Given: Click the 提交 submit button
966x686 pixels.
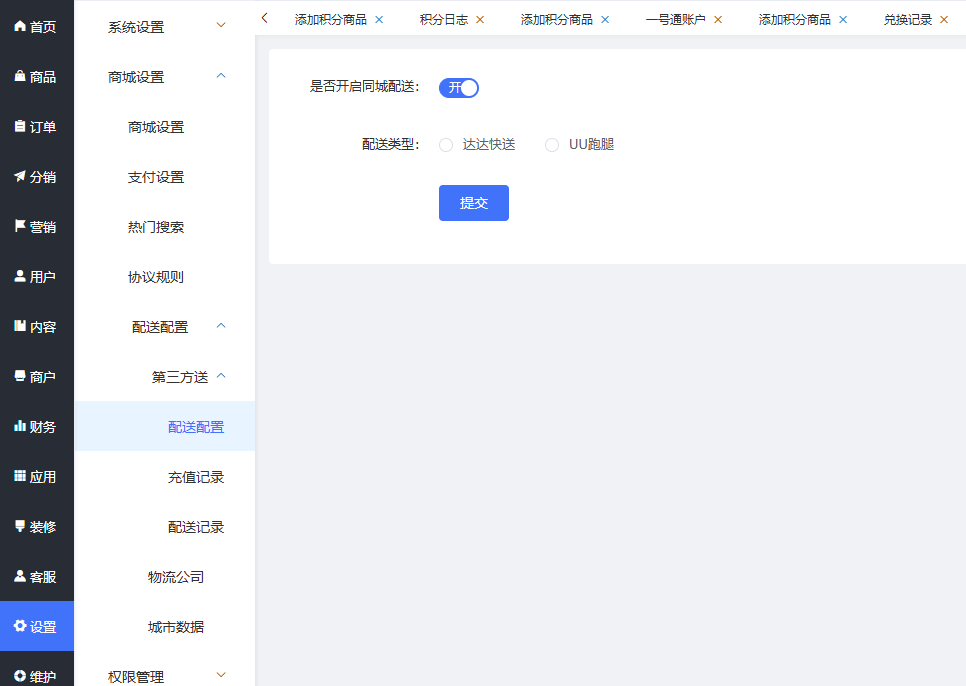Looking at the screenshot, I should click(474, 203).
